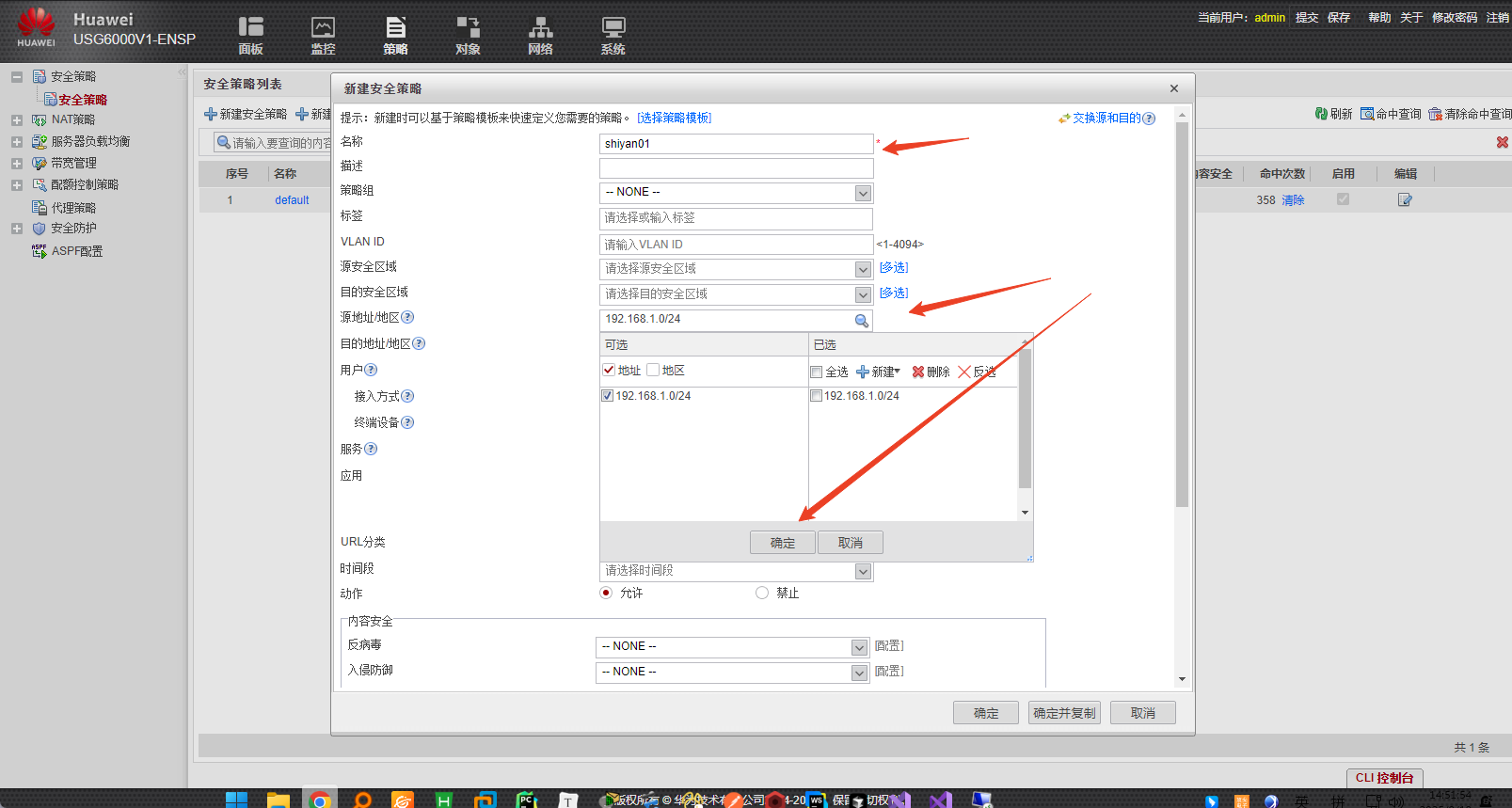Click the 反选 icon
The width and height of the screenshot is (1512, 808).
click(x=964, y=372)
